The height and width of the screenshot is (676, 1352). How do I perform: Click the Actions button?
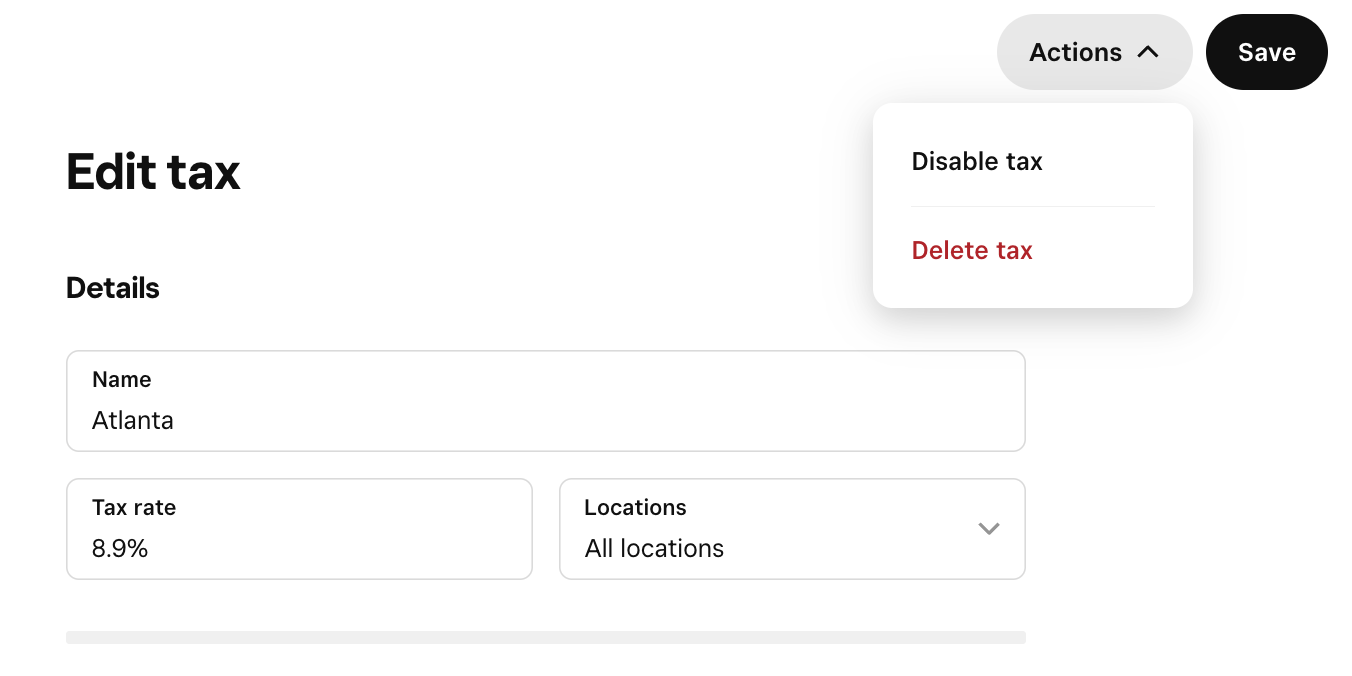point(1094,52)
